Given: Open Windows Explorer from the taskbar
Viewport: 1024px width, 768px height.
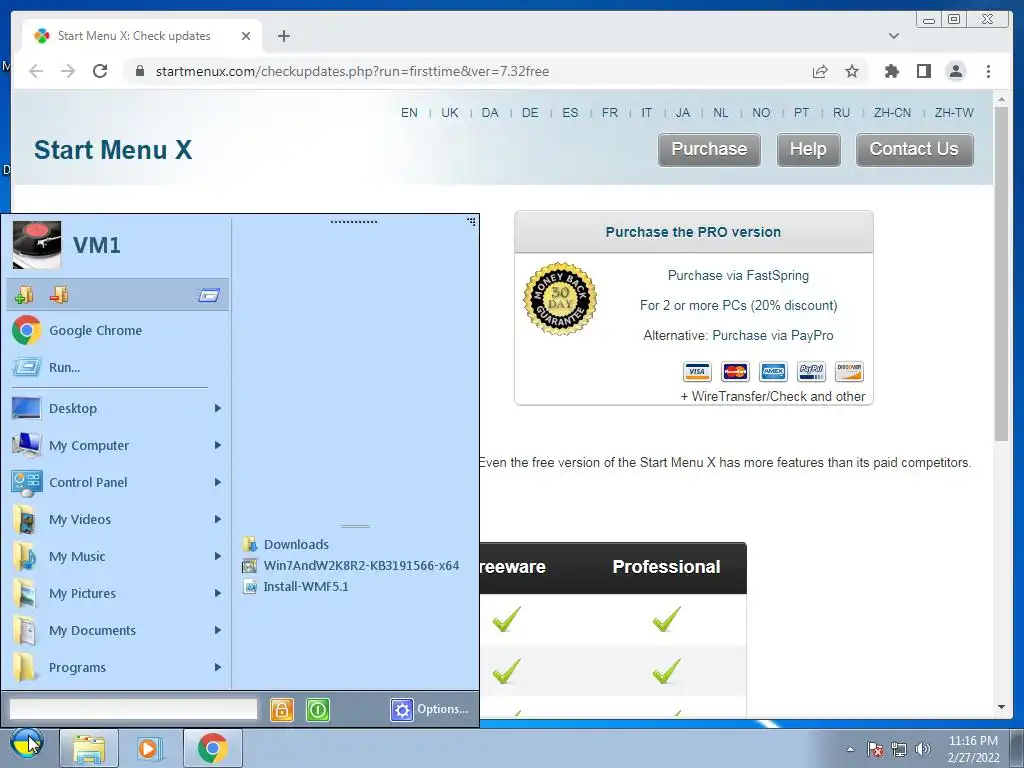Looking at the screenshot, I should tap(89, 748).
